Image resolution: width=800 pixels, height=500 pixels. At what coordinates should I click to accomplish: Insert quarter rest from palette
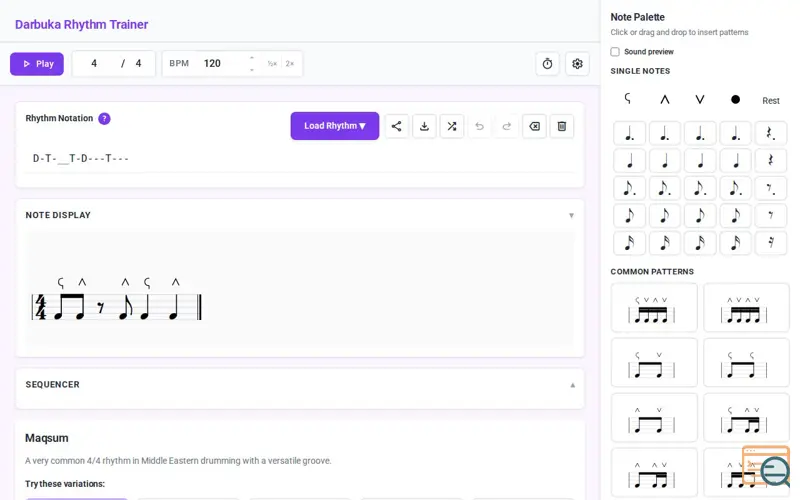click(x=770, y=161)
